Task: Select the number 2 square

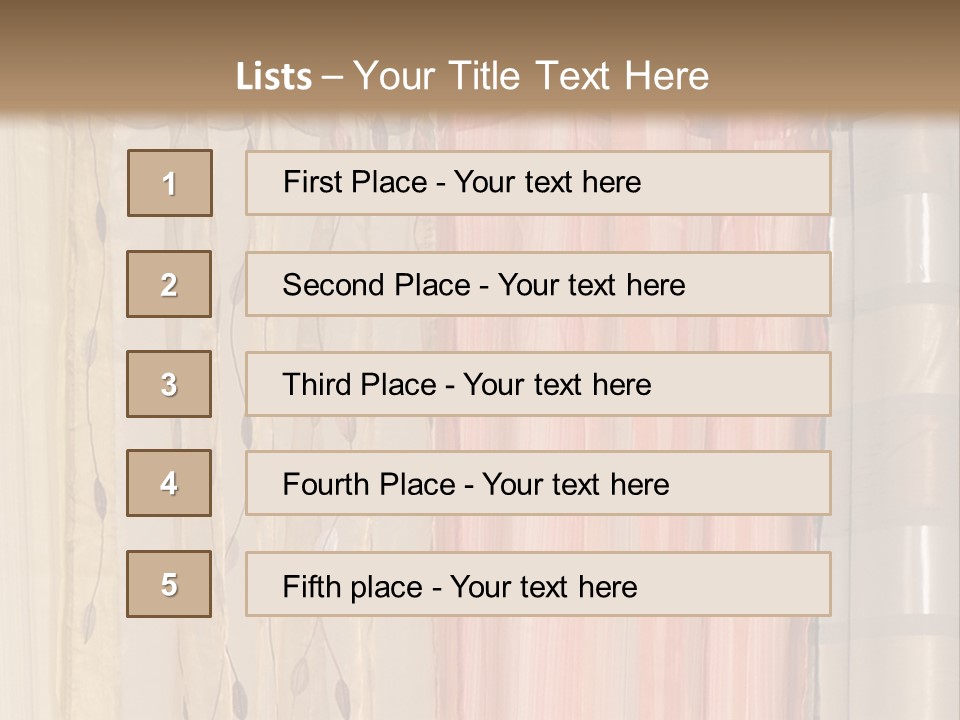Action: 169,284
